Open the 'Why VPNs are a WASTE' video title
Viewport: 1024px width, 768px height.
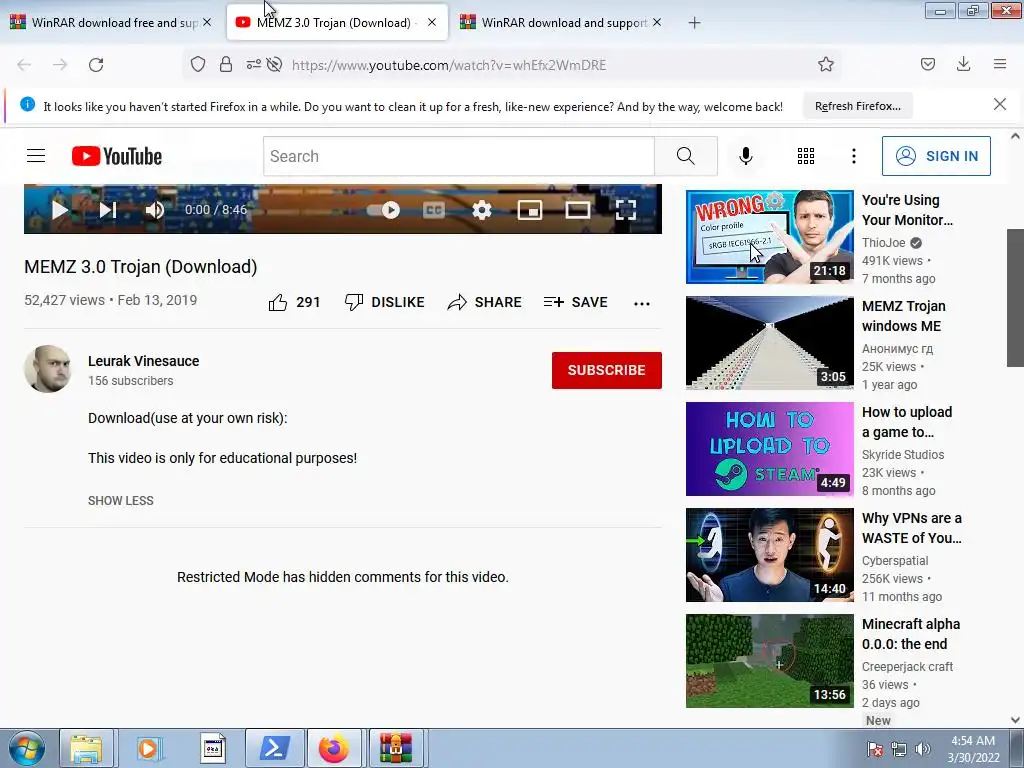click(x=912, y=528)
